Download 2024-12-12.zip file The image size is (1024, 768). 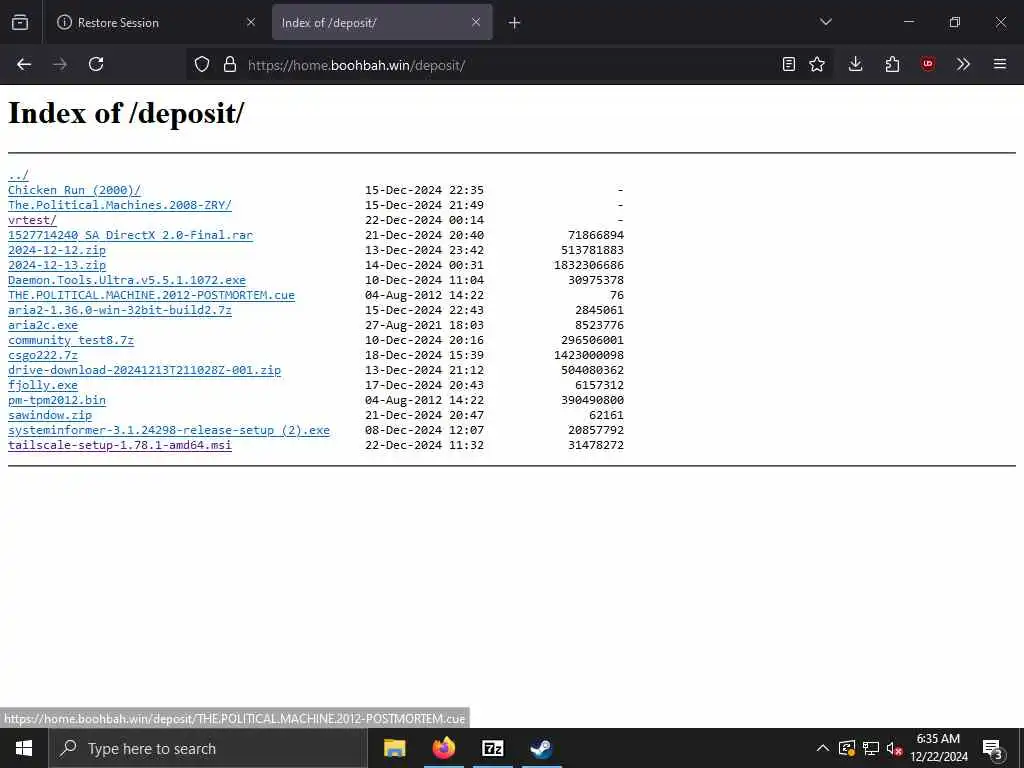(57, 250)
